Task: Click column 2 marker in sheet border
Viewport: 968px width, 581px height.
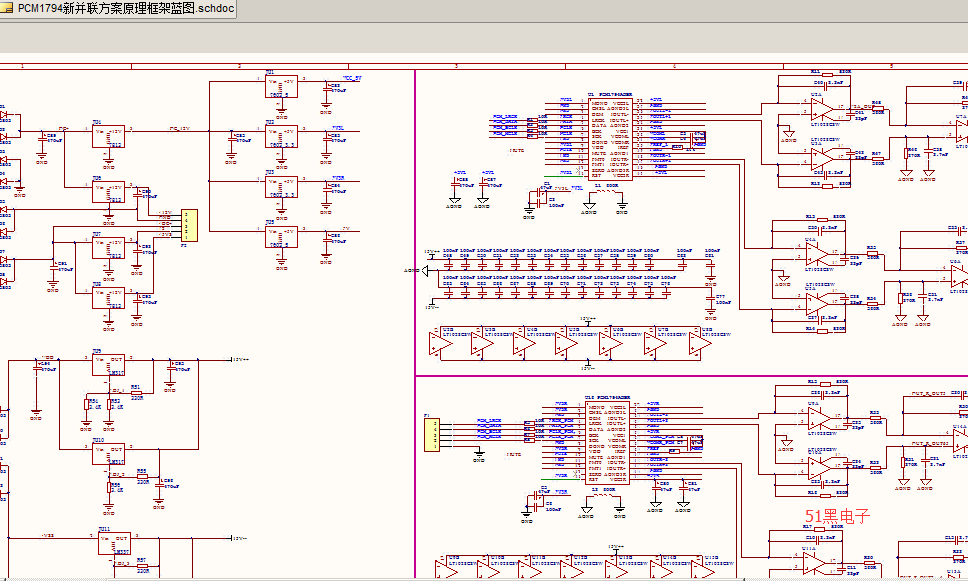Action: pyautogui.click(x=238, y=65)
